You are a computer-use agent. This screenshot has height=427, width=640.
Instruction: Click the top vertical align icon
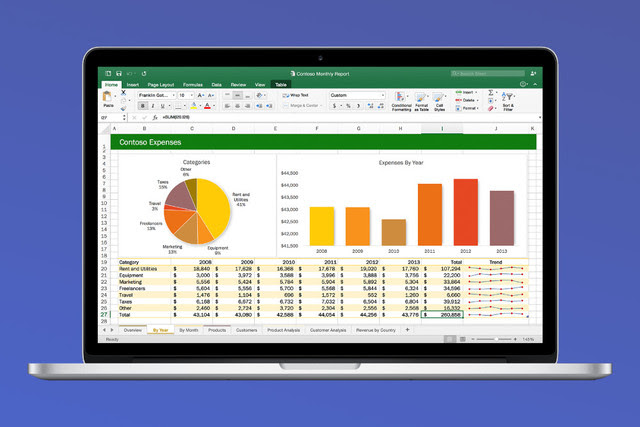tap(227, 95)
